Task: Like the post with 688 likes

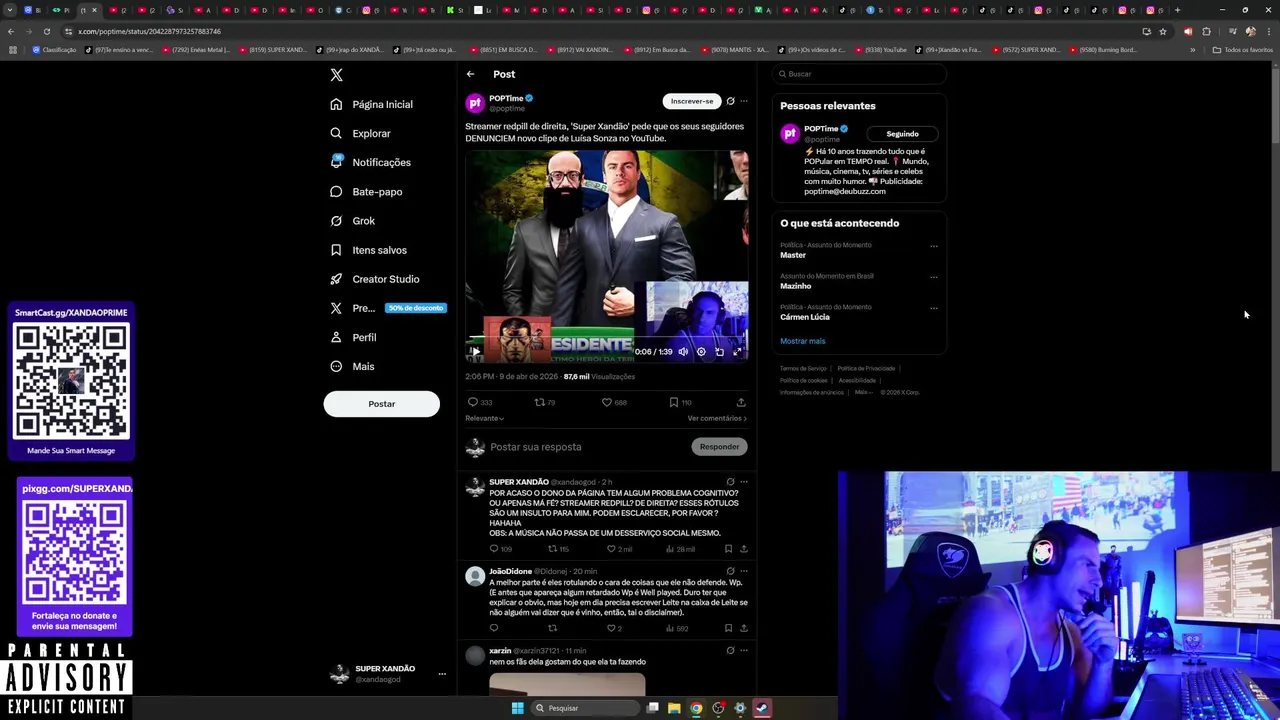Action: [614, 402]
